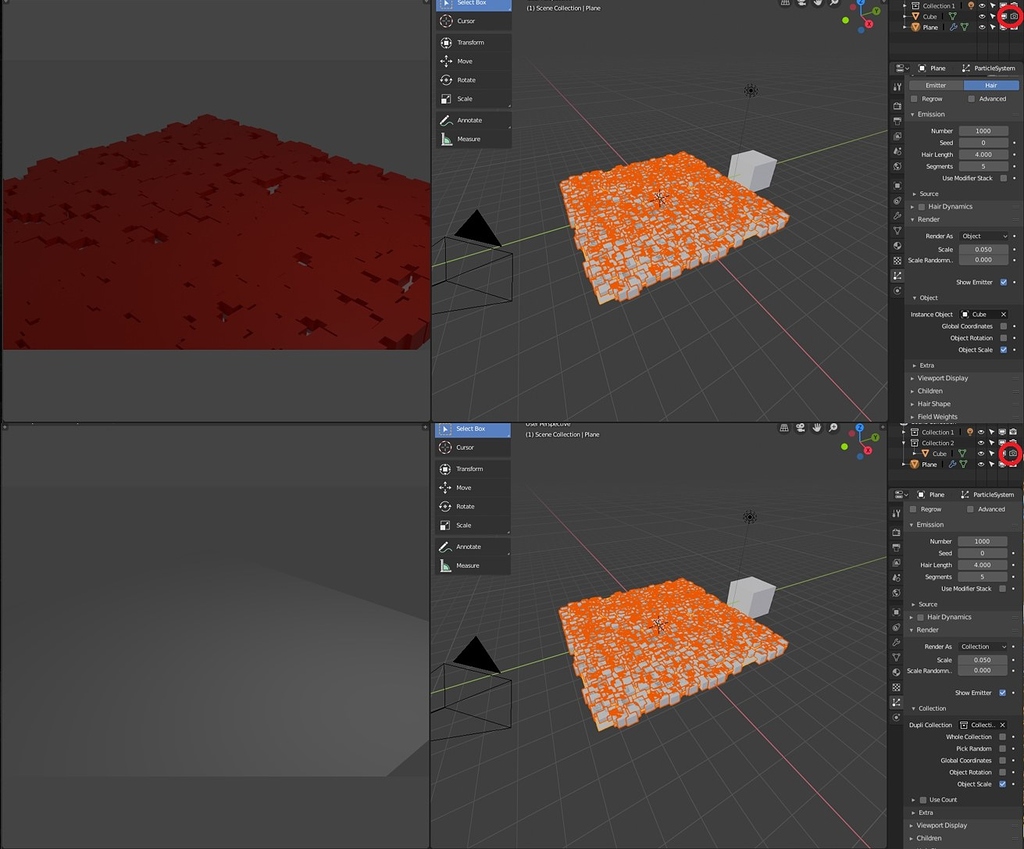Click the Number field showing 1000 particles

983,130
